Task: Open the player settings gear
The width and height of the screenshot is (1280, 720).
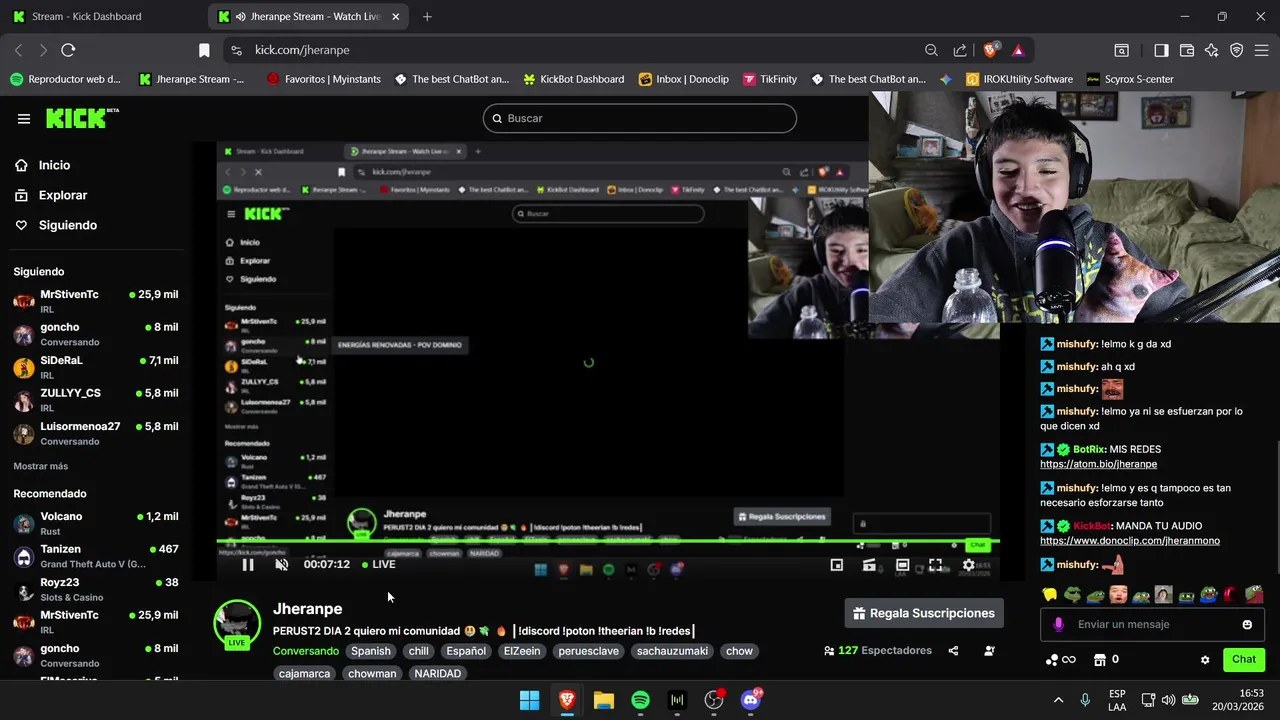Action: [968, 565]
